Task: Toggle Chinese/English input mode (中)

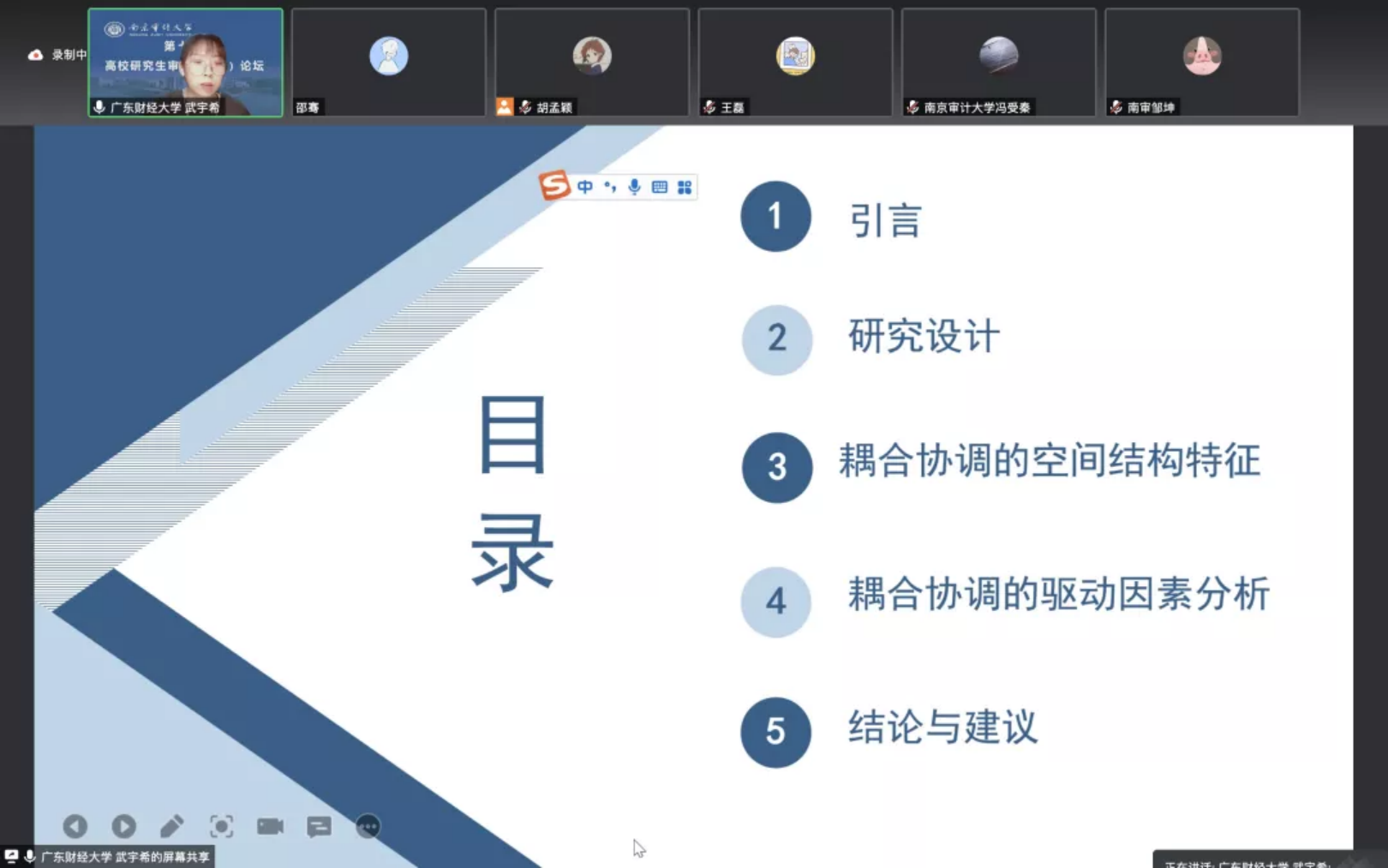Action: (x=585, y=187)
